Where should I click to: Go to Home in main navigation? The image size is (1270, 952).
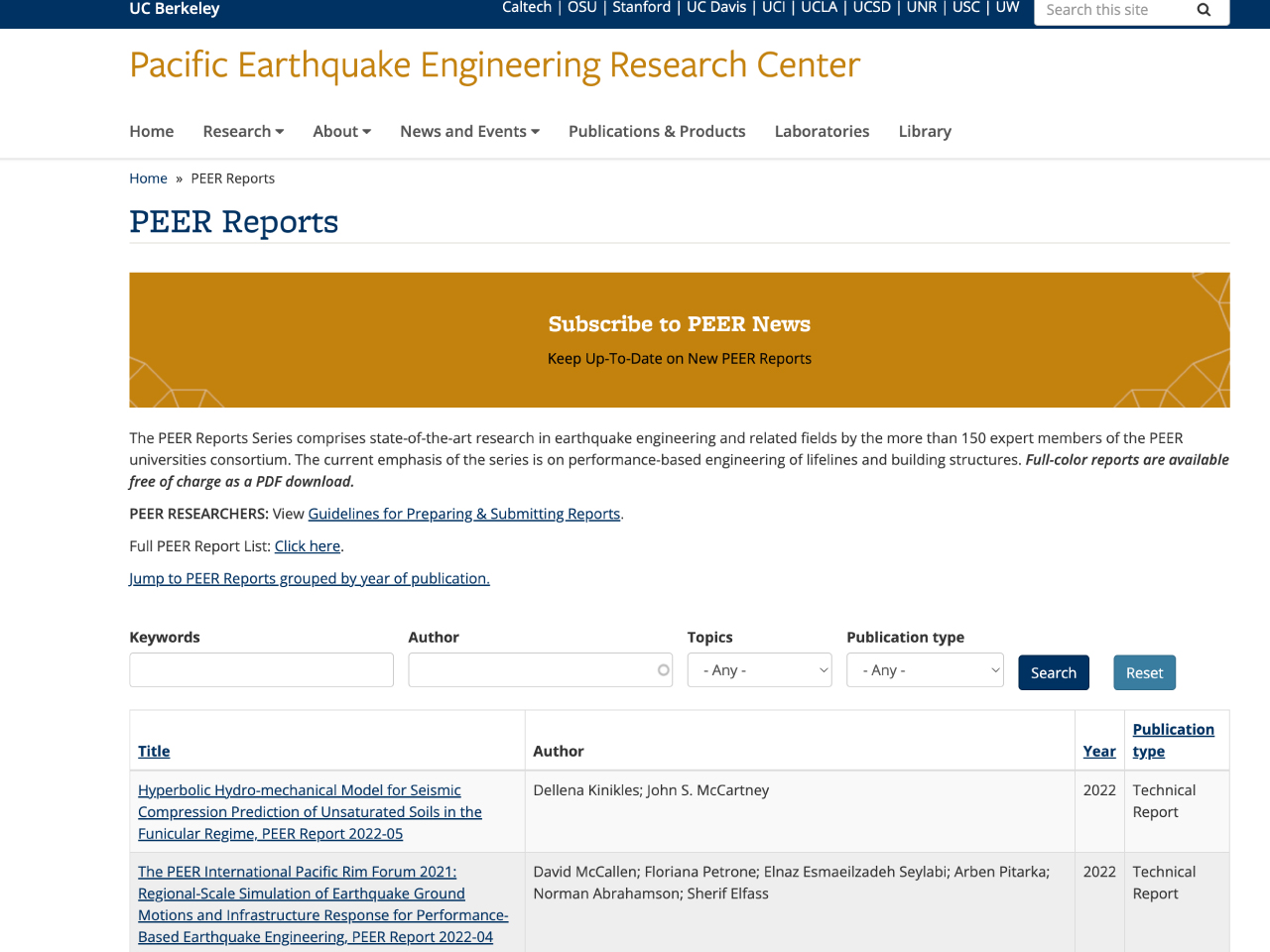point(152,131)
